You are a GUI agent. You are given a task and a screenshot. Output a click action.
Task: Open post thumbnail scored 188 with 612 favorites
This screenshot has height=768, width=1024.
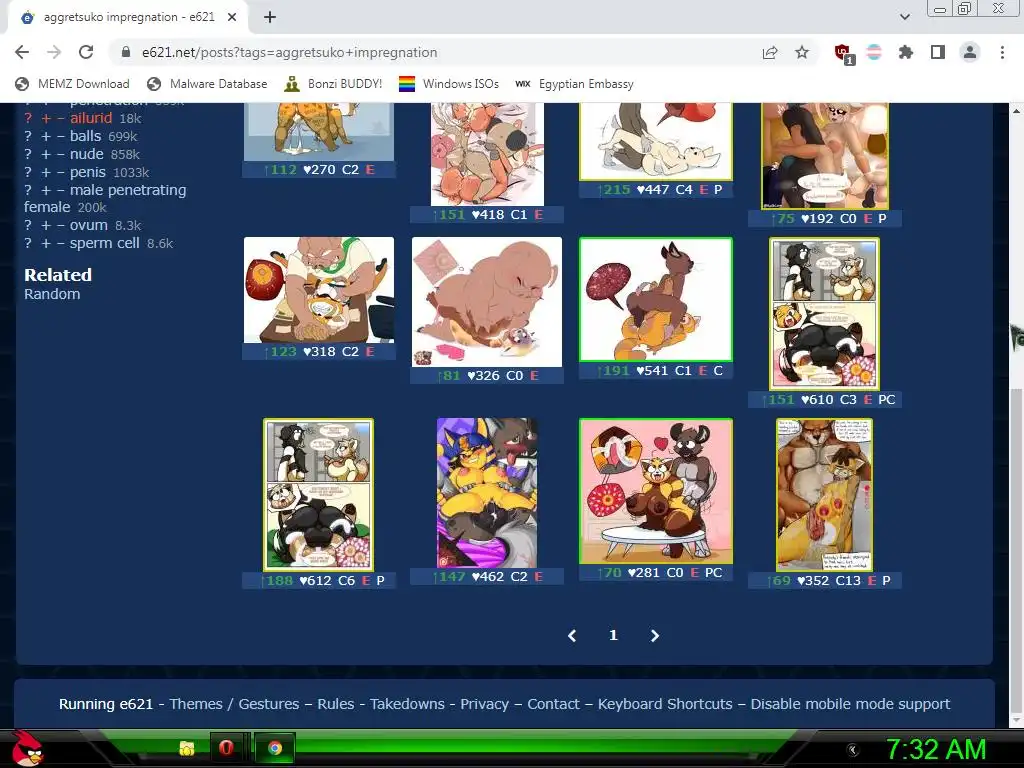coord(318,494)
